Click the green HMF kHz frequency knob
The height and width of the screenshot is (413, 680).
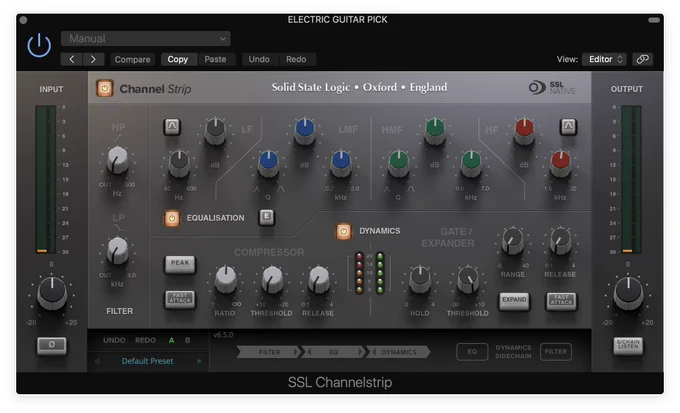click(x=471, y=163)
